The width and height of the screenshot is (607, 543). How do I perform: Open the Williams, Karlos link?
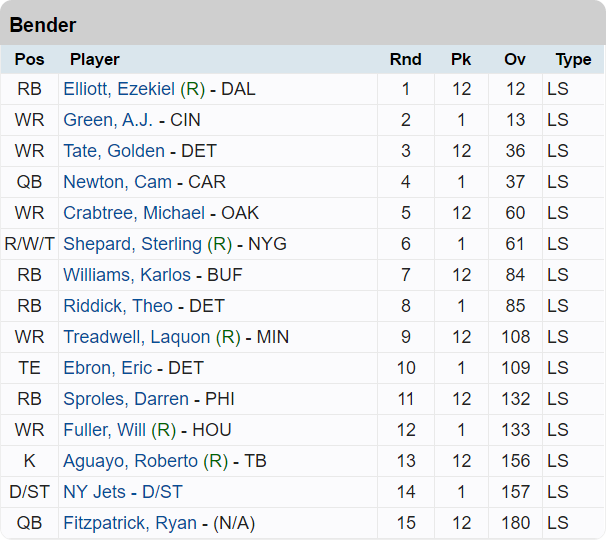126,275
